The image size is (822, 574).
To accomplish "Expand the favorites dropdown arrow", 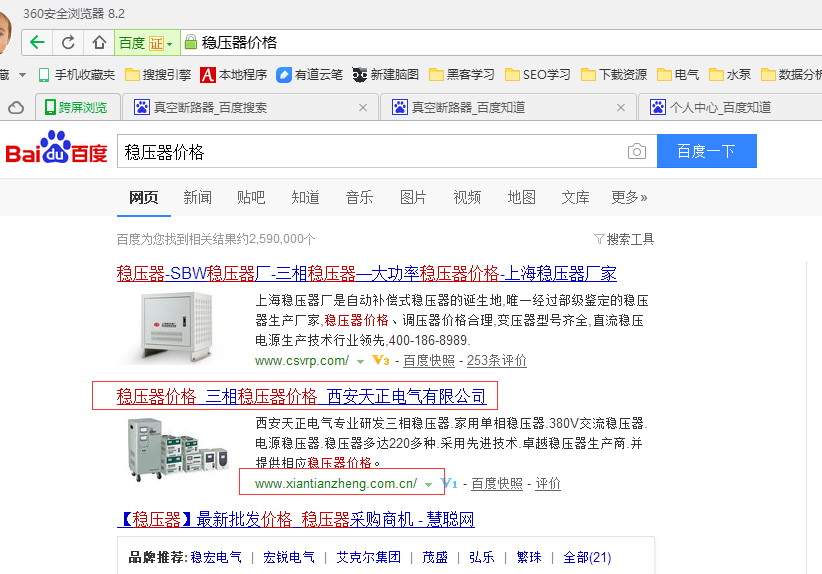I will point(23,75).
